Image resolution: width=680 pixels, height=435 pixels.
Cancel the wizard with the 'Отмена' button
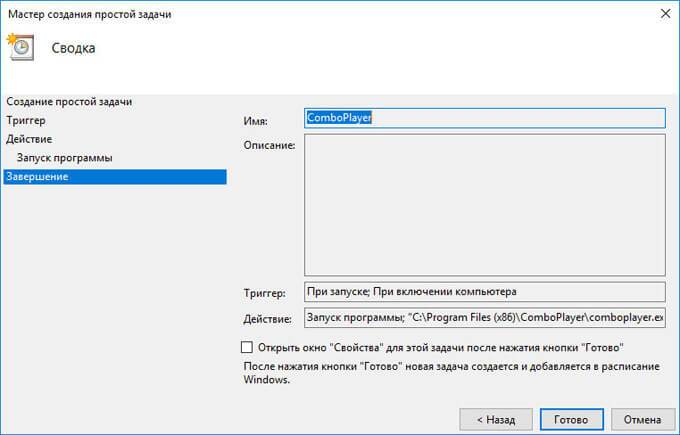click(642, 418)
